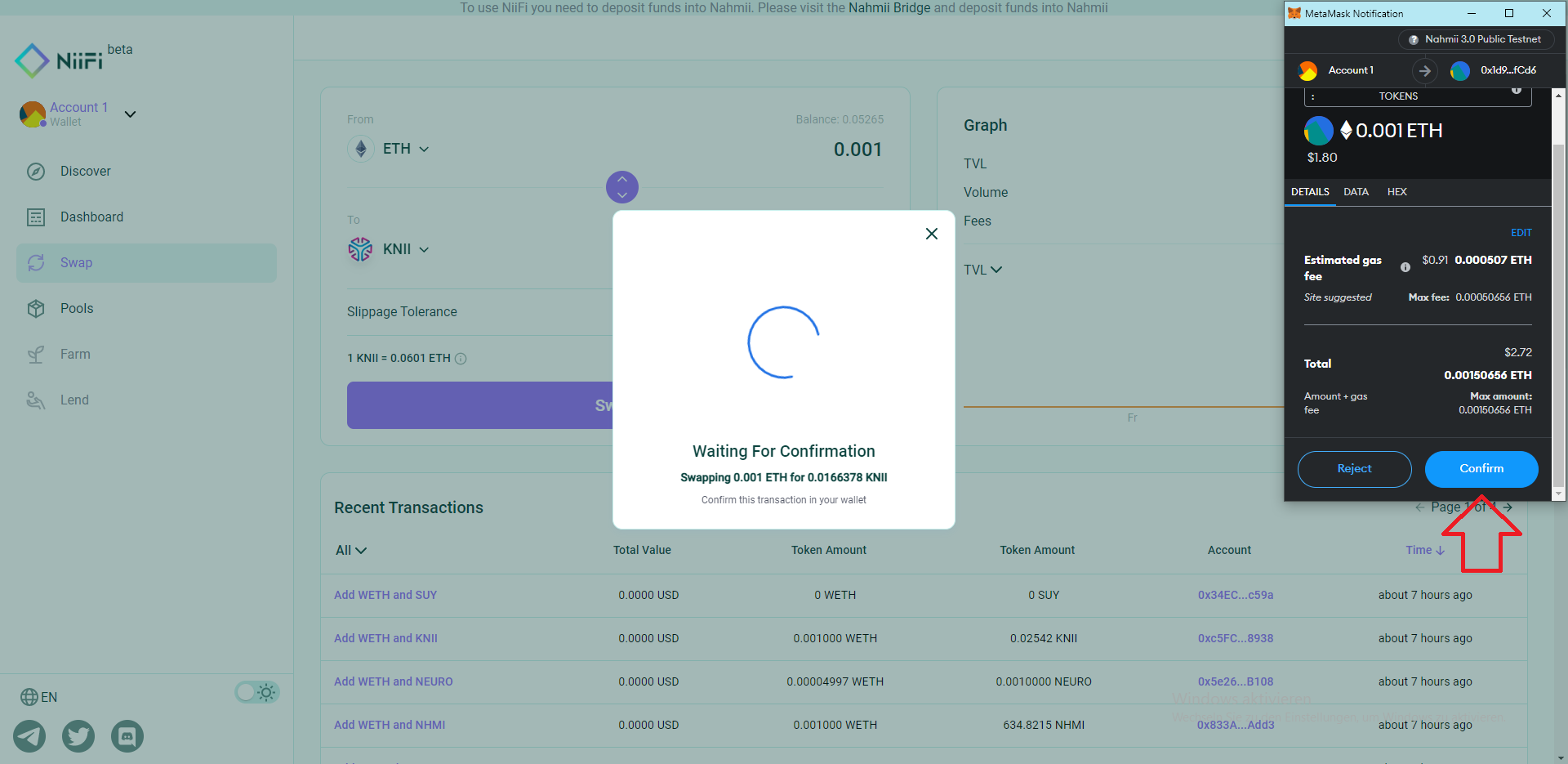Minimize the MetaMask Notification window

[1472, 13]
